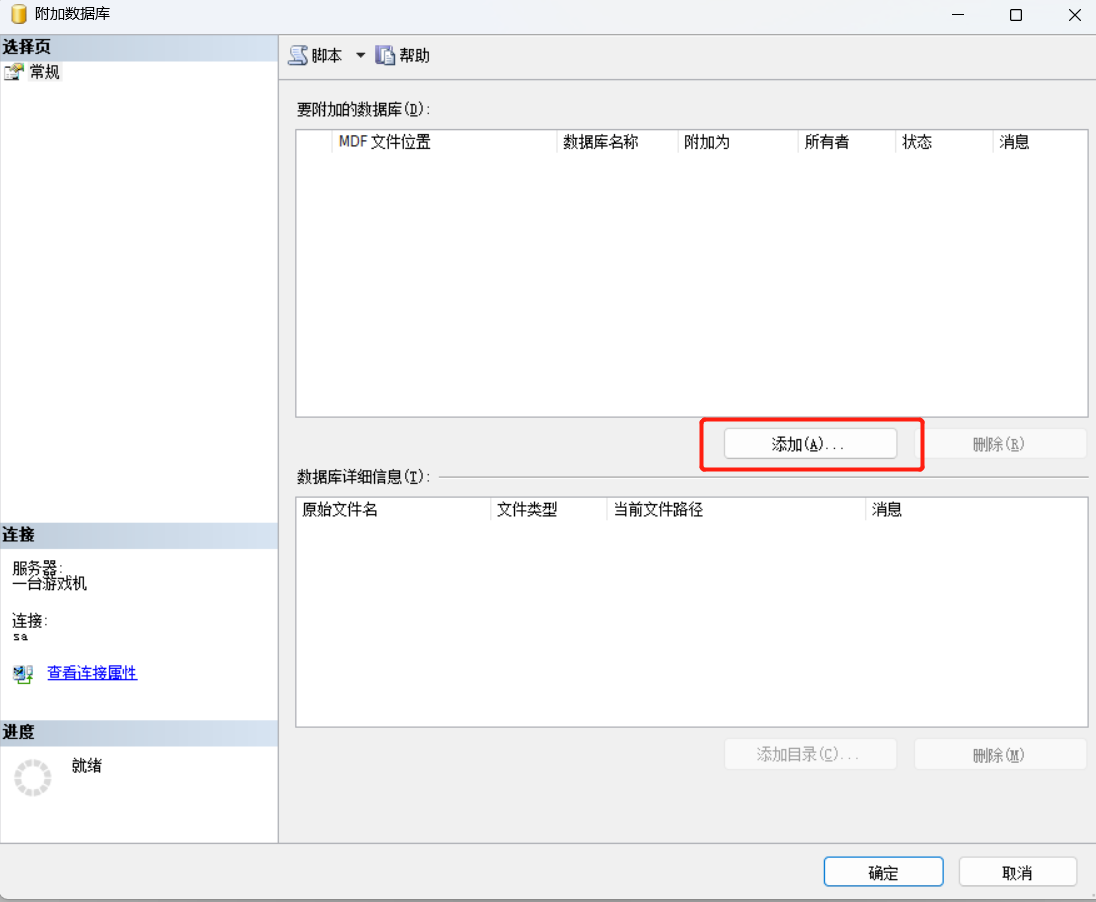
Task: Cancel the dialog with 取消
Action: 1017,872
